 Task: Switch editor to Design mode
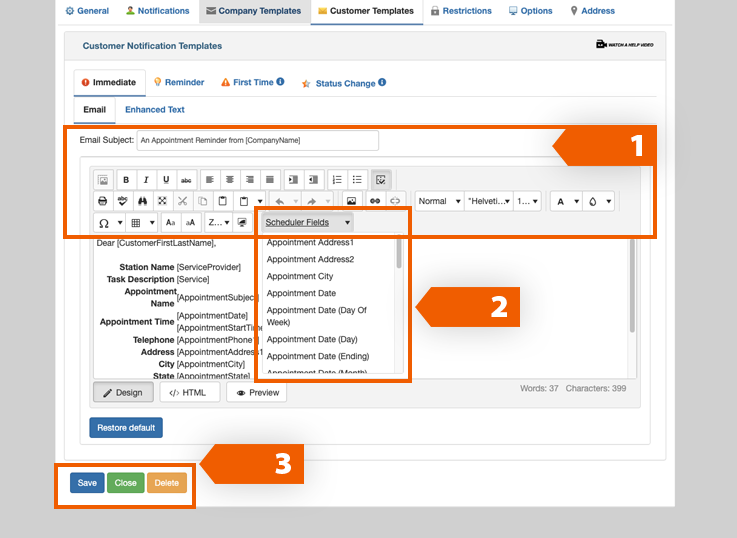pos(122,393)
